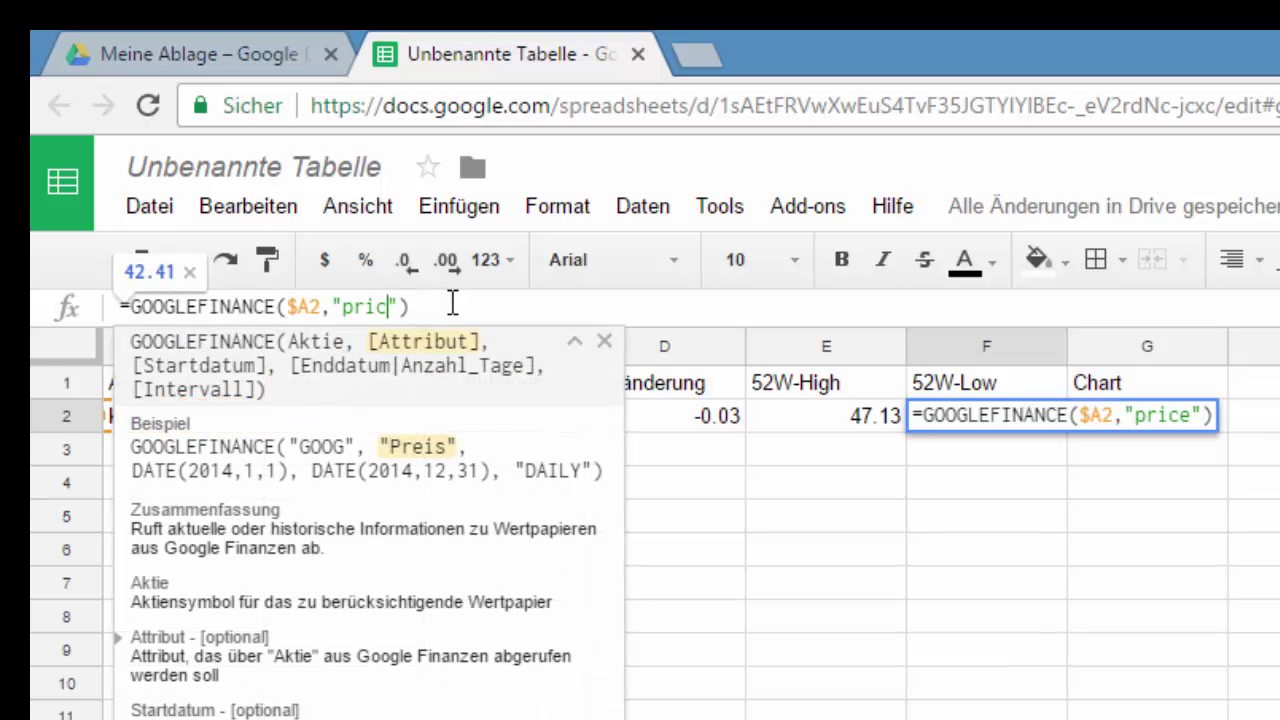The image size is (1280, 720).
Task: Click the browser back arrow
Action: pos(59,105)
